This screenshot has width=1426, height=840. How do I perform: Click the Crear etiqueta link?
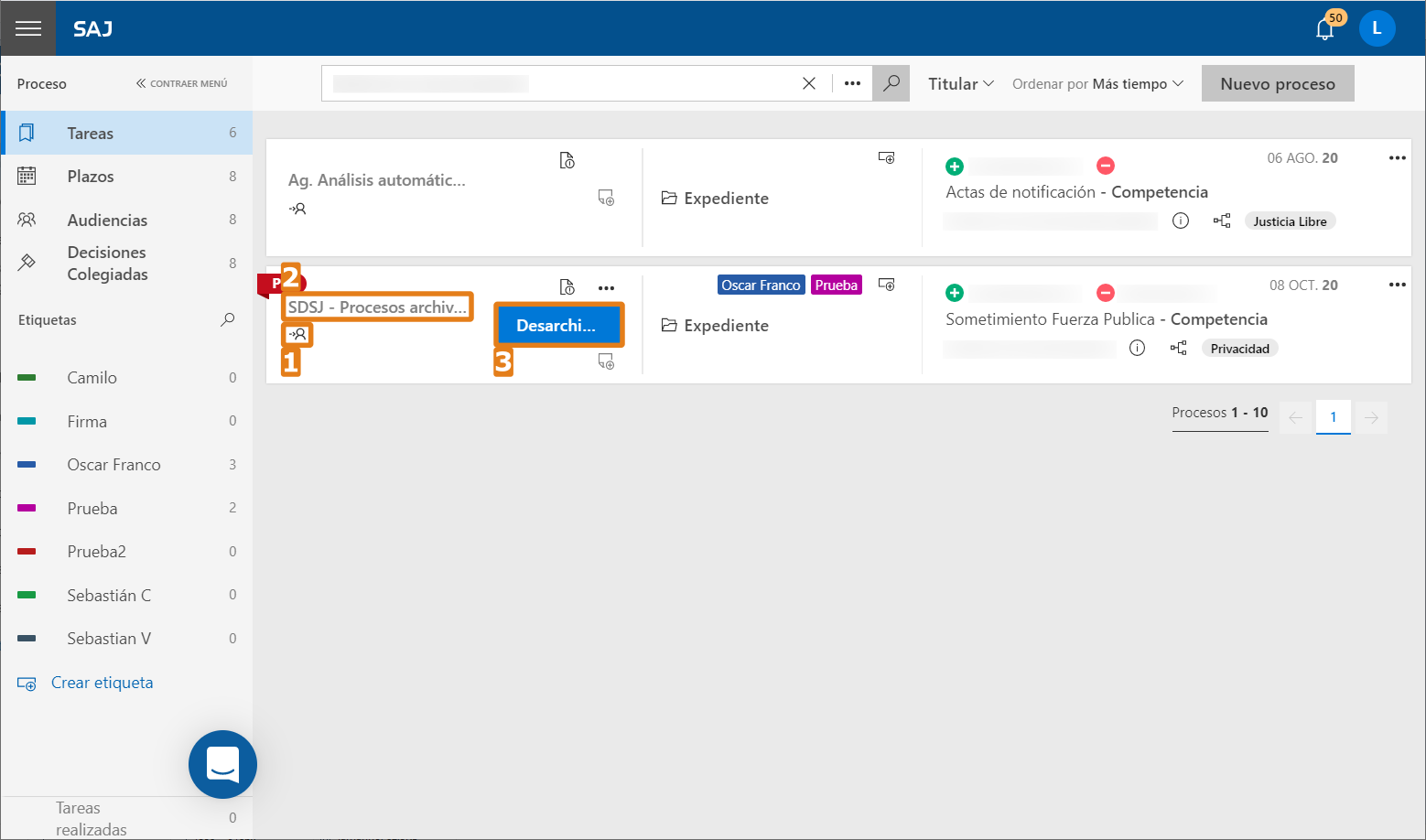tap(102, 683)
